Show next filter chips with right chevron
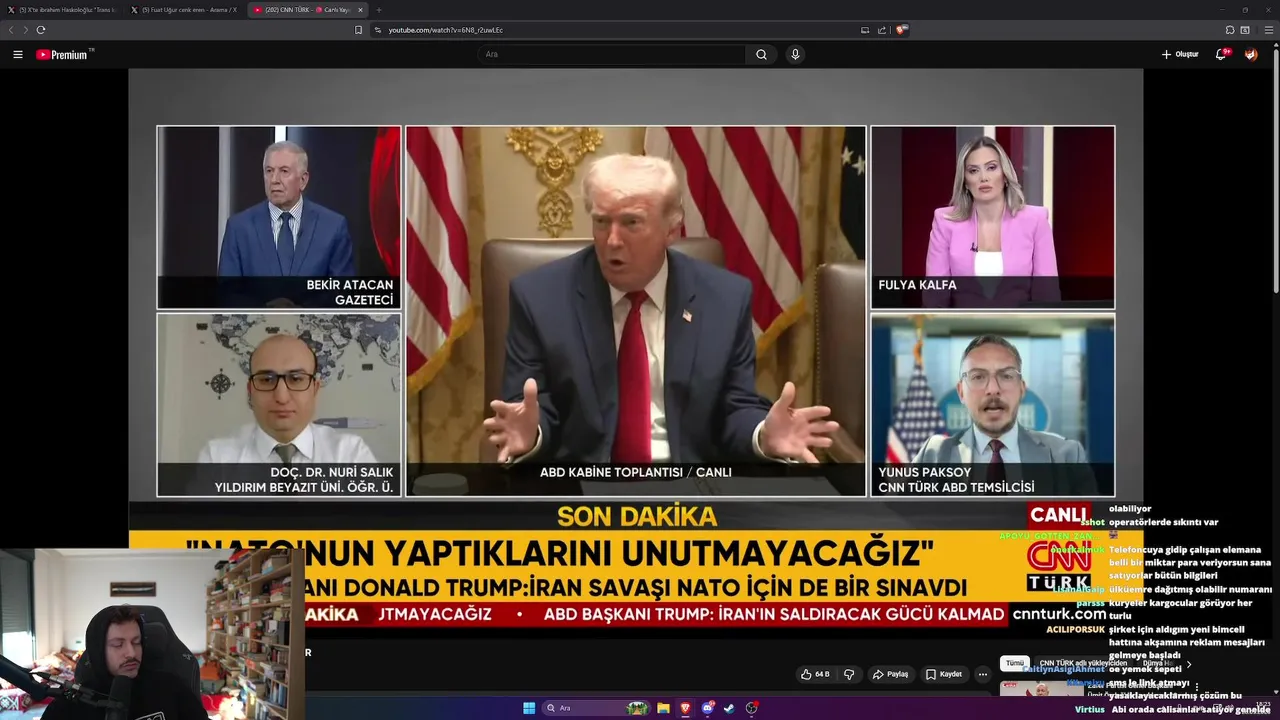 click(1189, 664)
